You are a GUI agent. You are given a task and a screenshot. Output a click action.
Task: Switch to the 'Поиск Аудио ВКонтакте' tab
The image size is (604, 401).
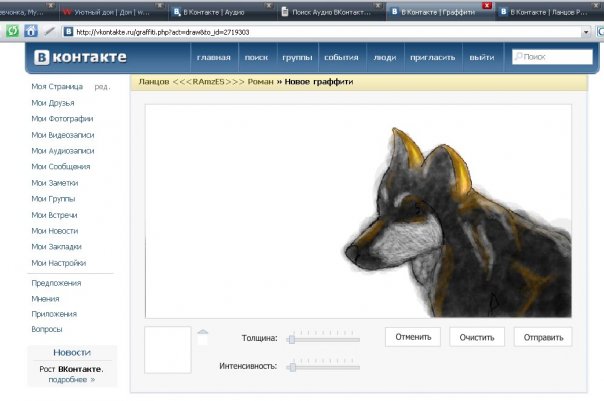coord(325,12)
